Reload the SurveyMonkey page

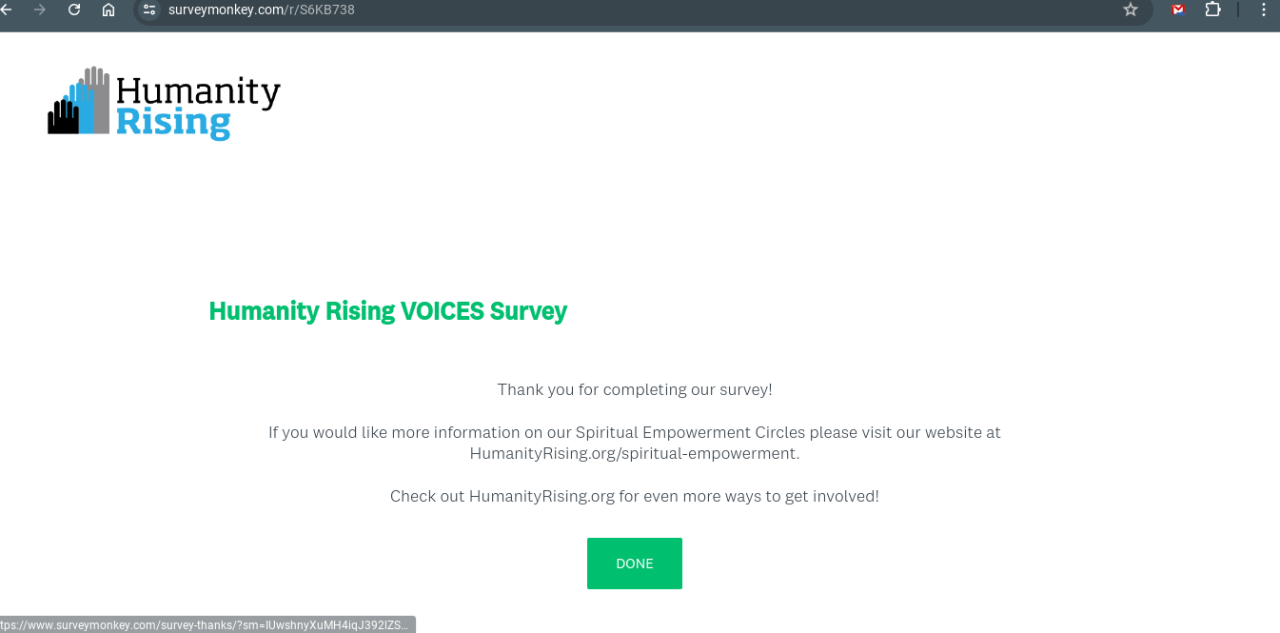[74, 10]
